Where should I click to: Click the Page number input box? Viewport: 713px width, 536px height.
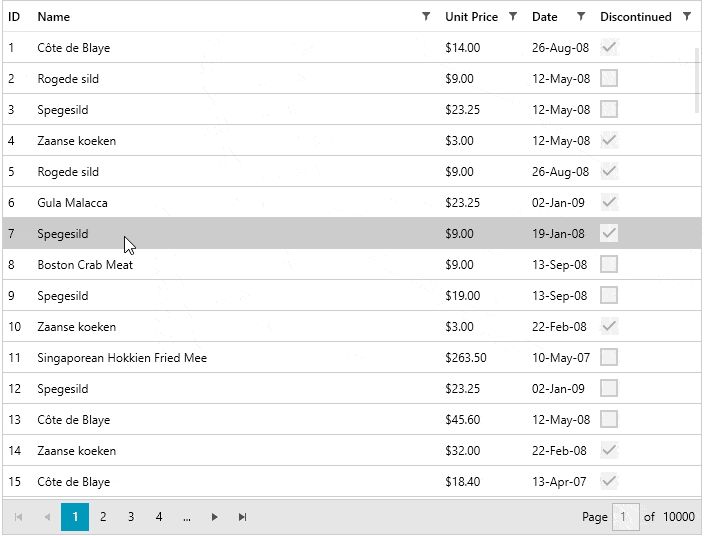click(x=625, y=517)
